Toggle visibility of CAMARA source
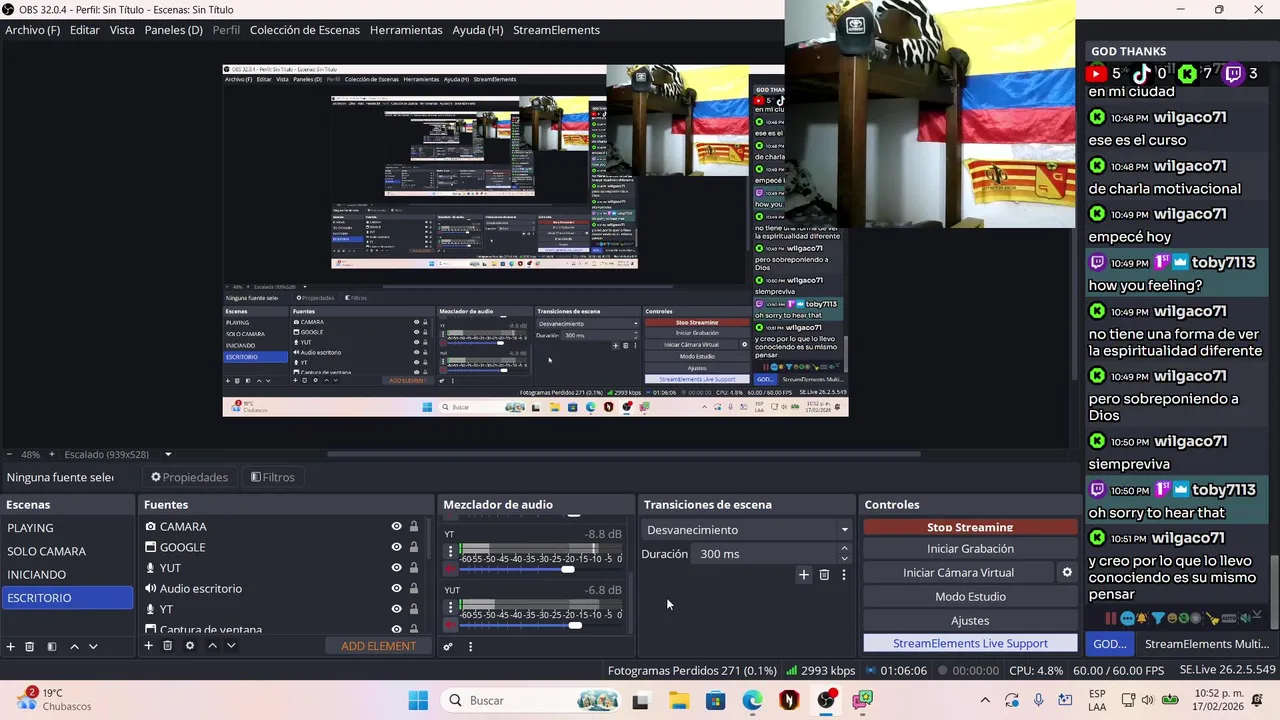The image size is (1280, 720). (396, 526)
